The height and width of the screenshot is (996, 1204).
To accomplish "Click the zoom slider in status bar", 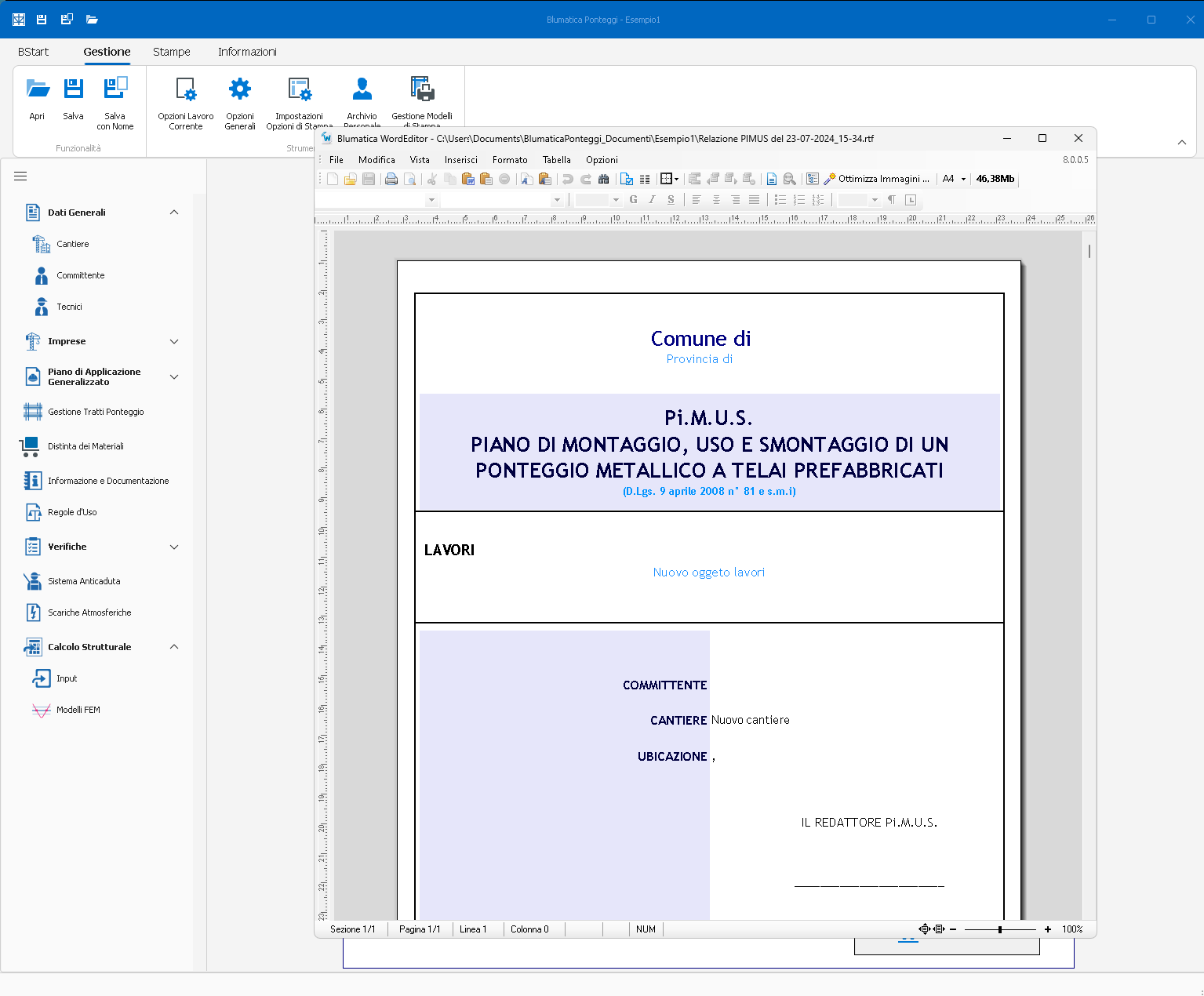I will pos(999,929).
